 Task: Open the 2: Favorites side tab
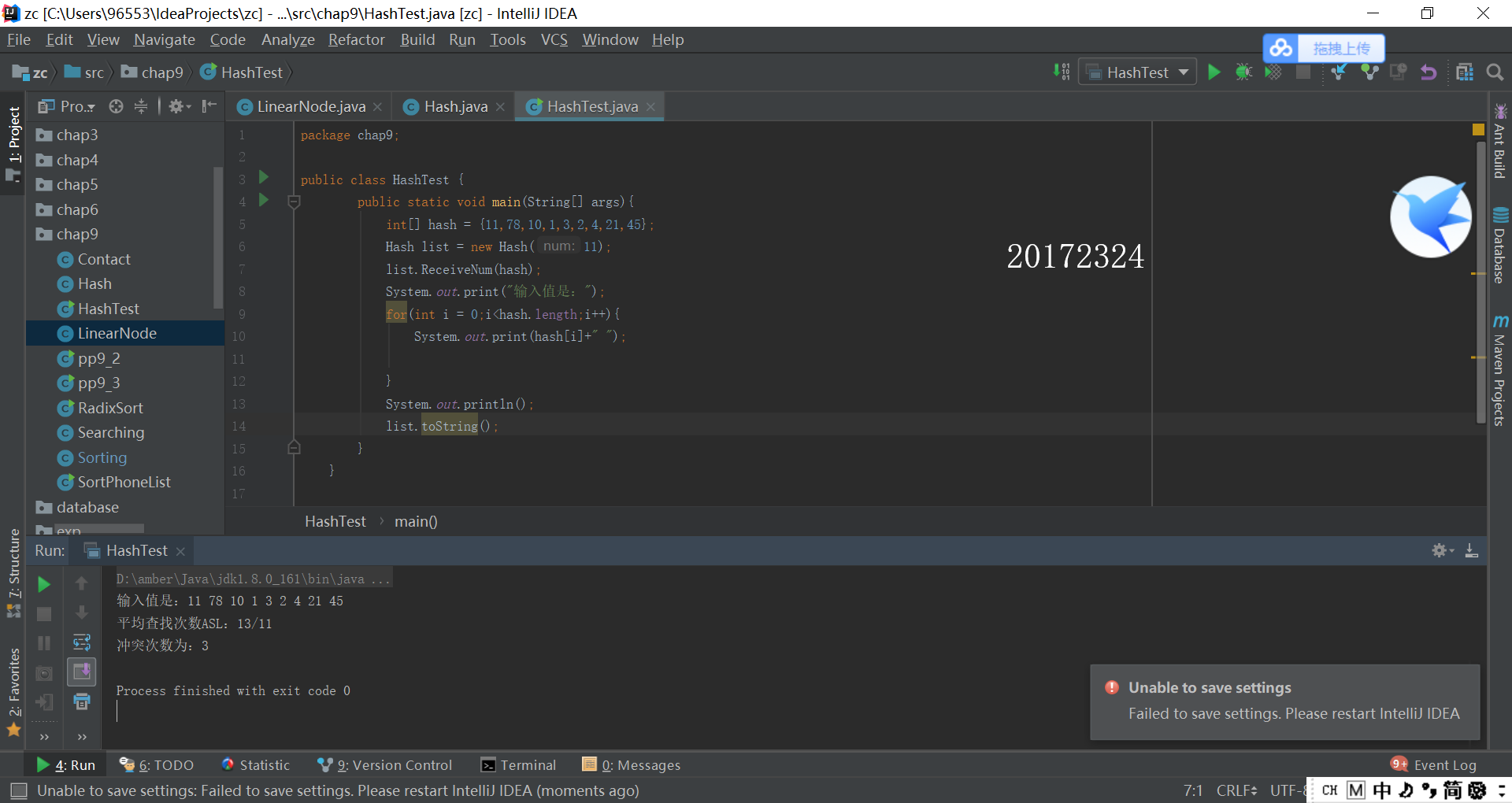(13, 691)
